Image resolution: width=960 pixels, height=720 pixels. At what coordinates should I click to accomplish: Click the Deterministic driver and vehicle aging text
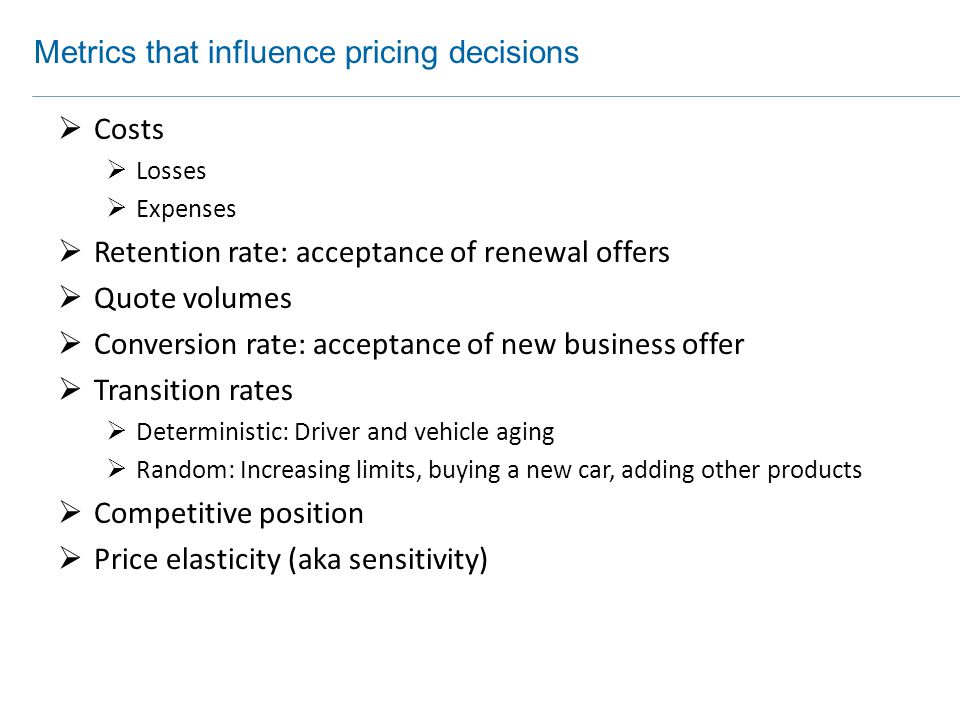click(x=345, y=432)
